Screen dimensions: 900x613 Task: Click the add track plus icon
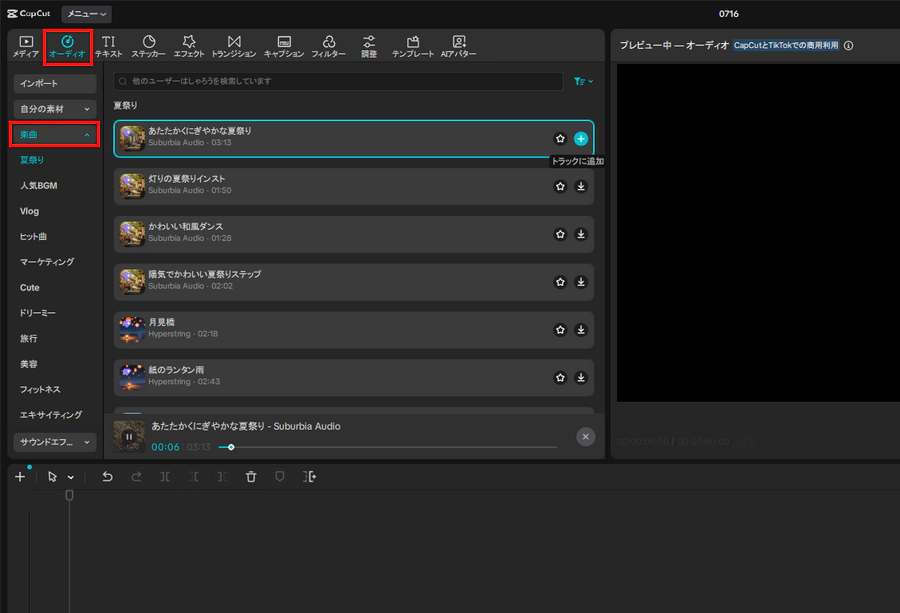[x=20, y=476]
